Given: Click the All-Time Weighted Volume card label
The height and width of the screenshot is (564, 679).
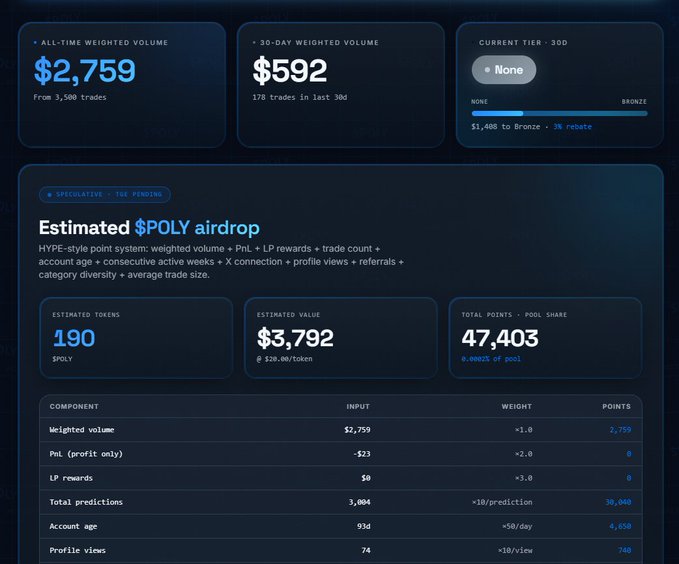Looking at the screenshot, I should 104,43.
